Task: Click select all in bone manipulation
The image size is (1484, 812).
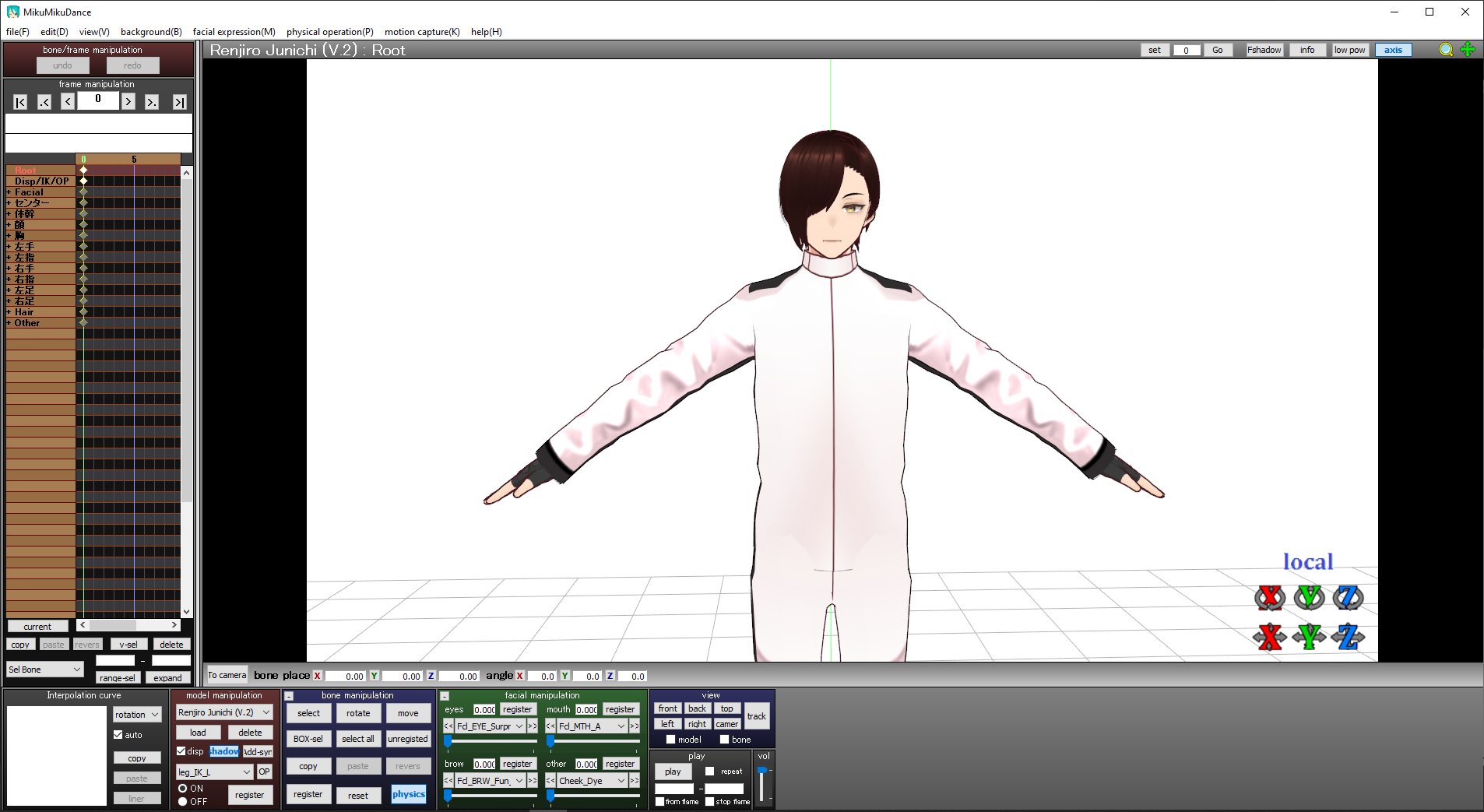Action: pos(358,738)
